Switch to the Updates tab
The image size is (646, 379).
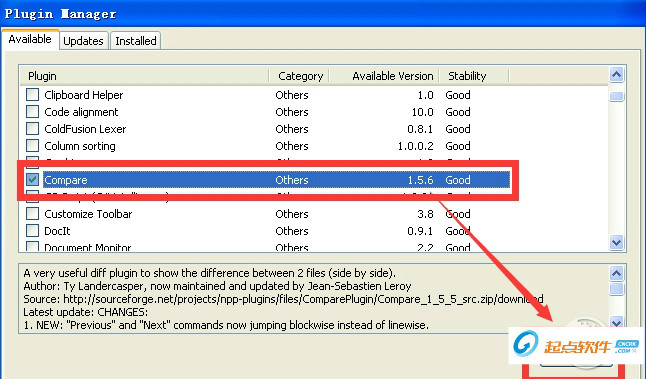pyautogui.click(x=83, y=41)
